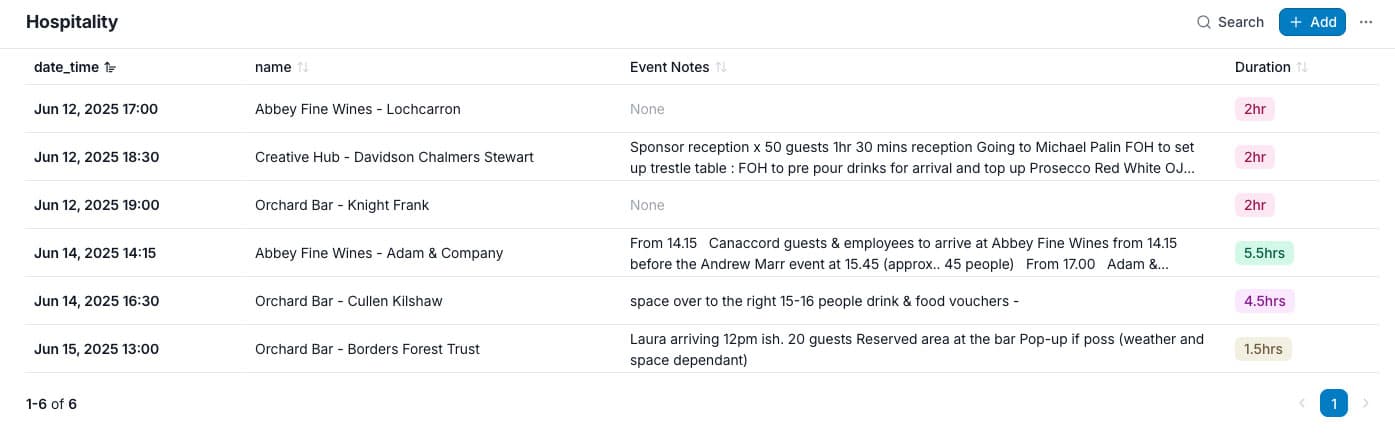Open Abbey Fine Wines - Lochcarron row
This screenshot has height=434, width=1395.
pos(697,109)
